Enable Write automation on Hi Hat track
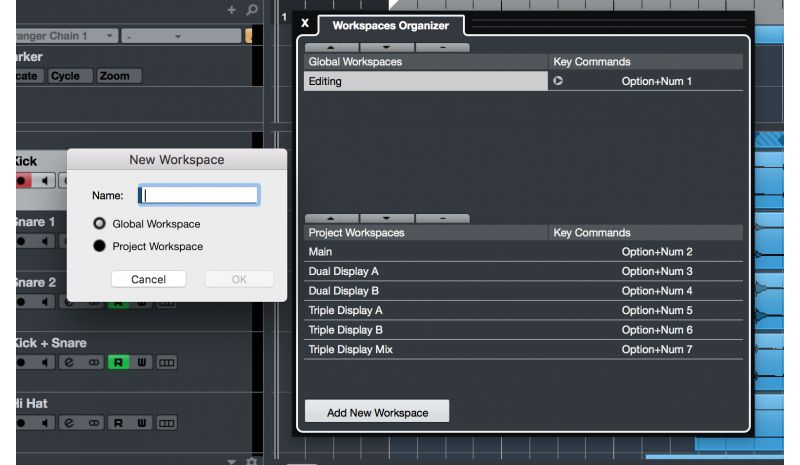 [x=142, y=423]
